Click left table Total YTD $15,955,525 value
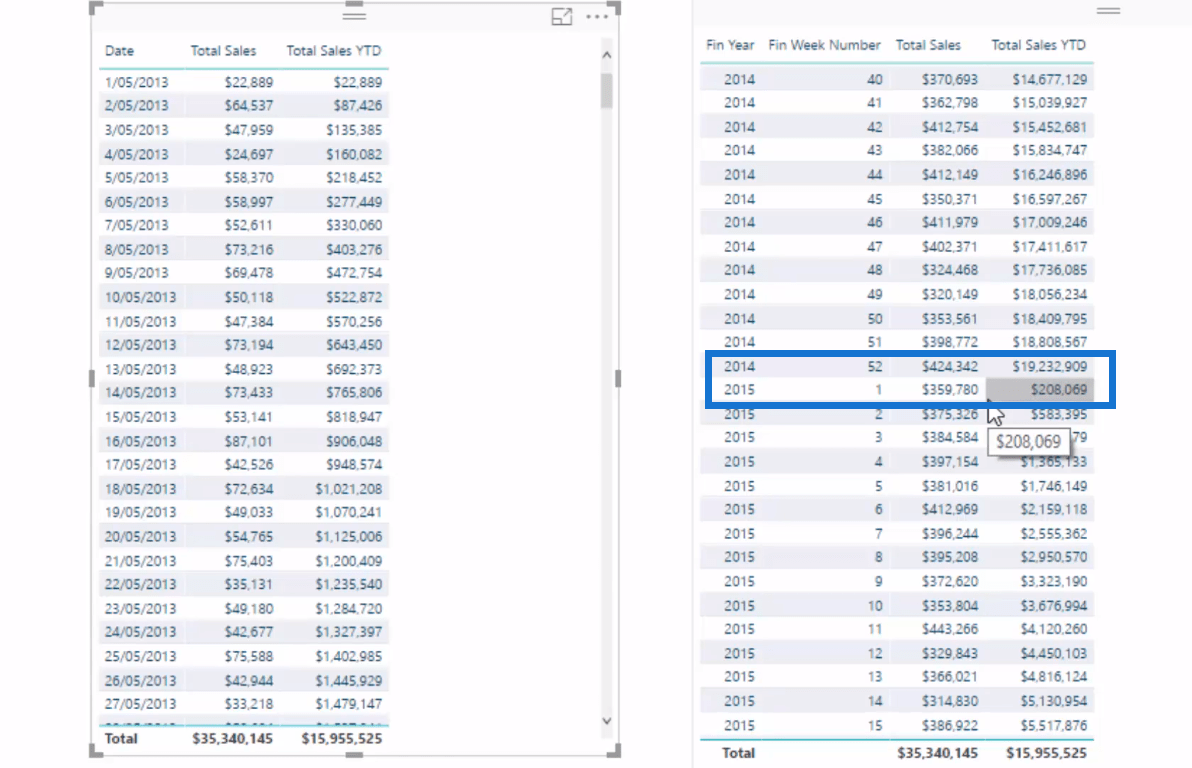1192x768 pixels. point(342,738)
